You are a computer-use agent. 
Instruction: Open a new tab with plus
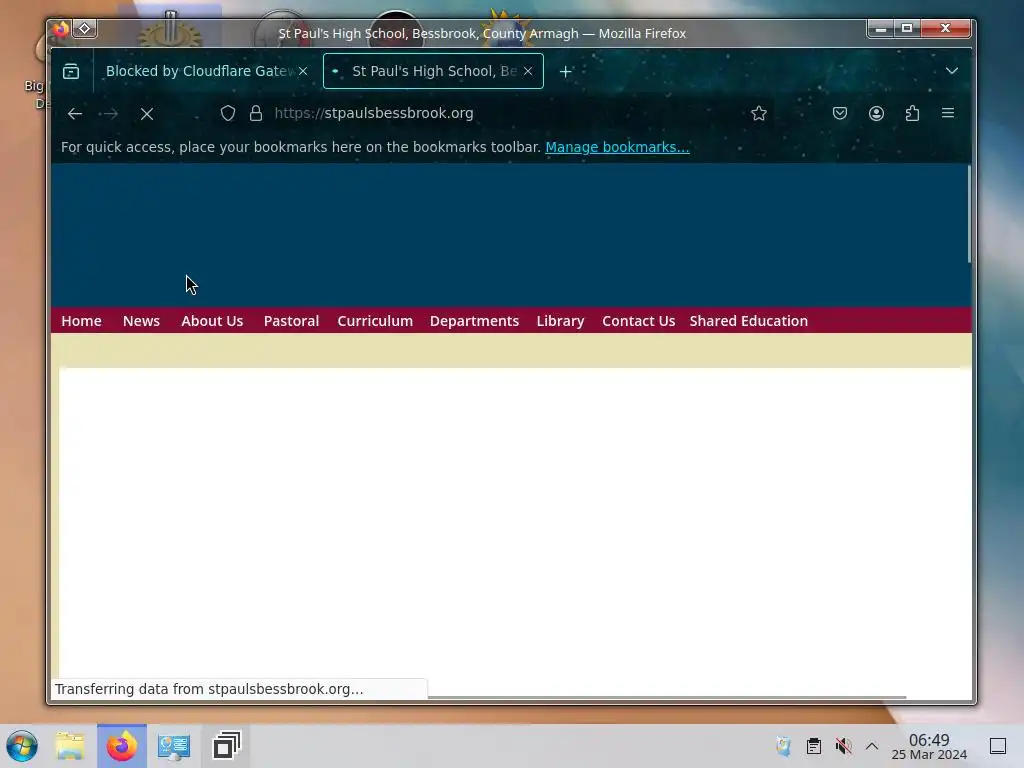click(x=566, y=72)
